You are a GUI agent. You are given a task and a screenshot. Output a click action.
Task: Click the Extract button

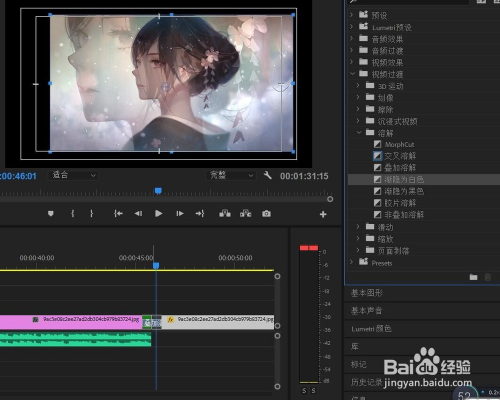coord(246,214)
